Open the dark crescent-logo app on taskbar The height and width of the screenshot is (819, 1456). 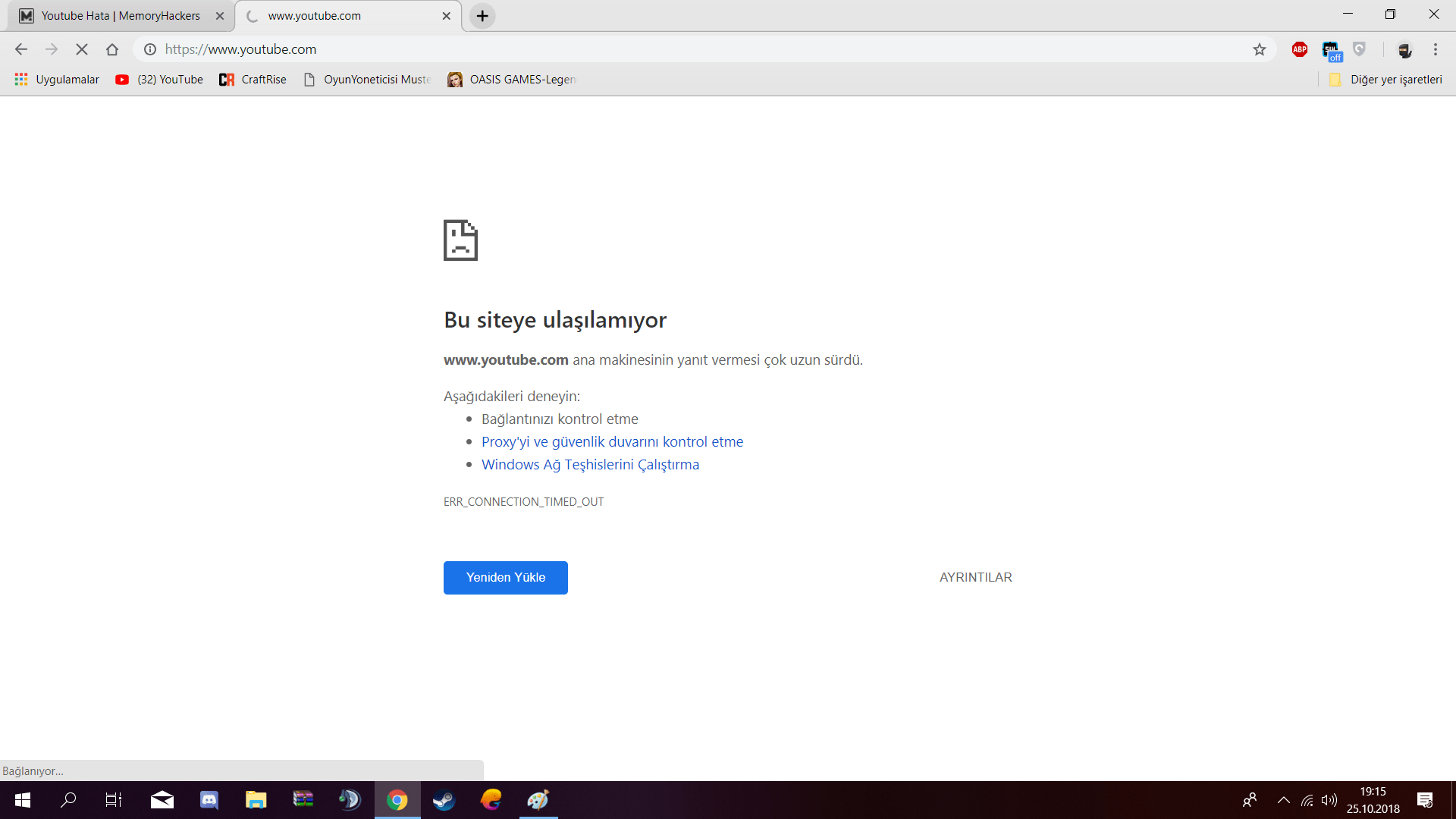(x=350, y=800)
